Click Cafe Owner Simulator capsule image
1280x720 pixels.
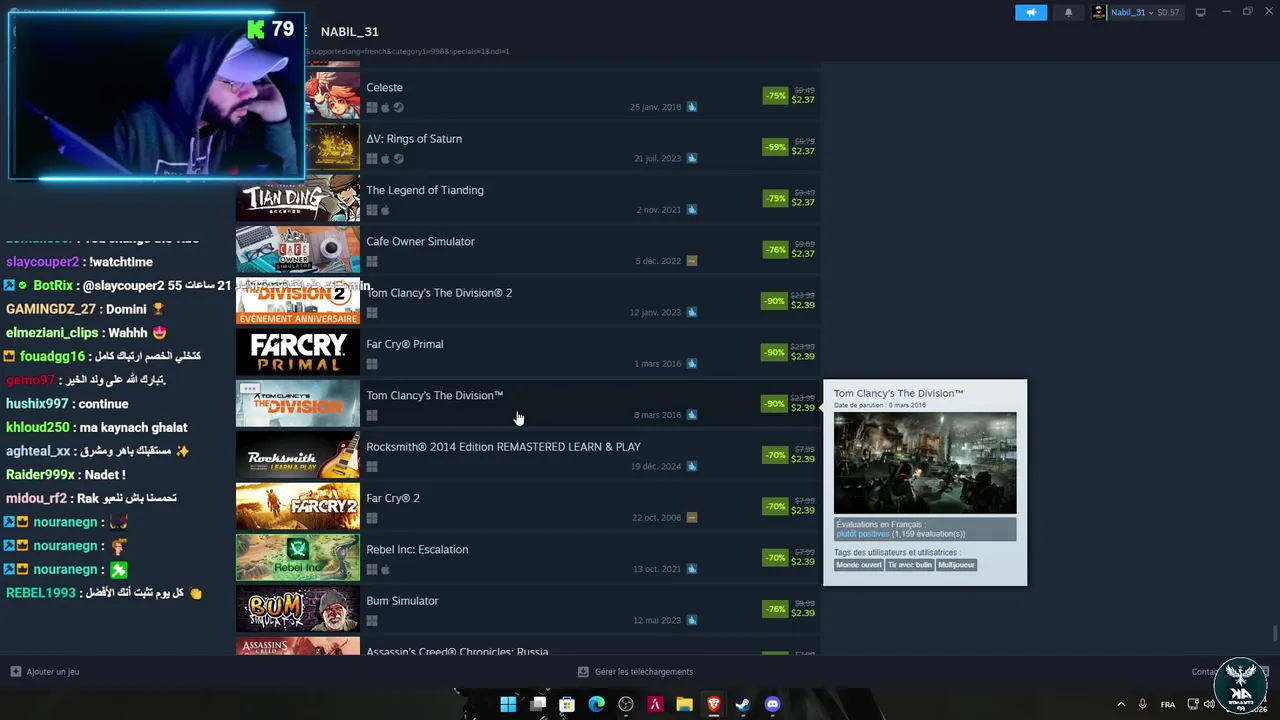click(x=297, y=250)
